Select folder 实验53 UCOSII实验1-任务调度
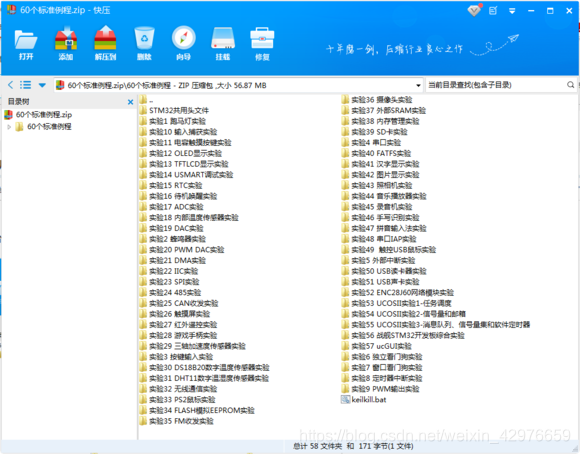Viewport: 580px width, 454px height. pyautogui.click(x=397, y=303)
